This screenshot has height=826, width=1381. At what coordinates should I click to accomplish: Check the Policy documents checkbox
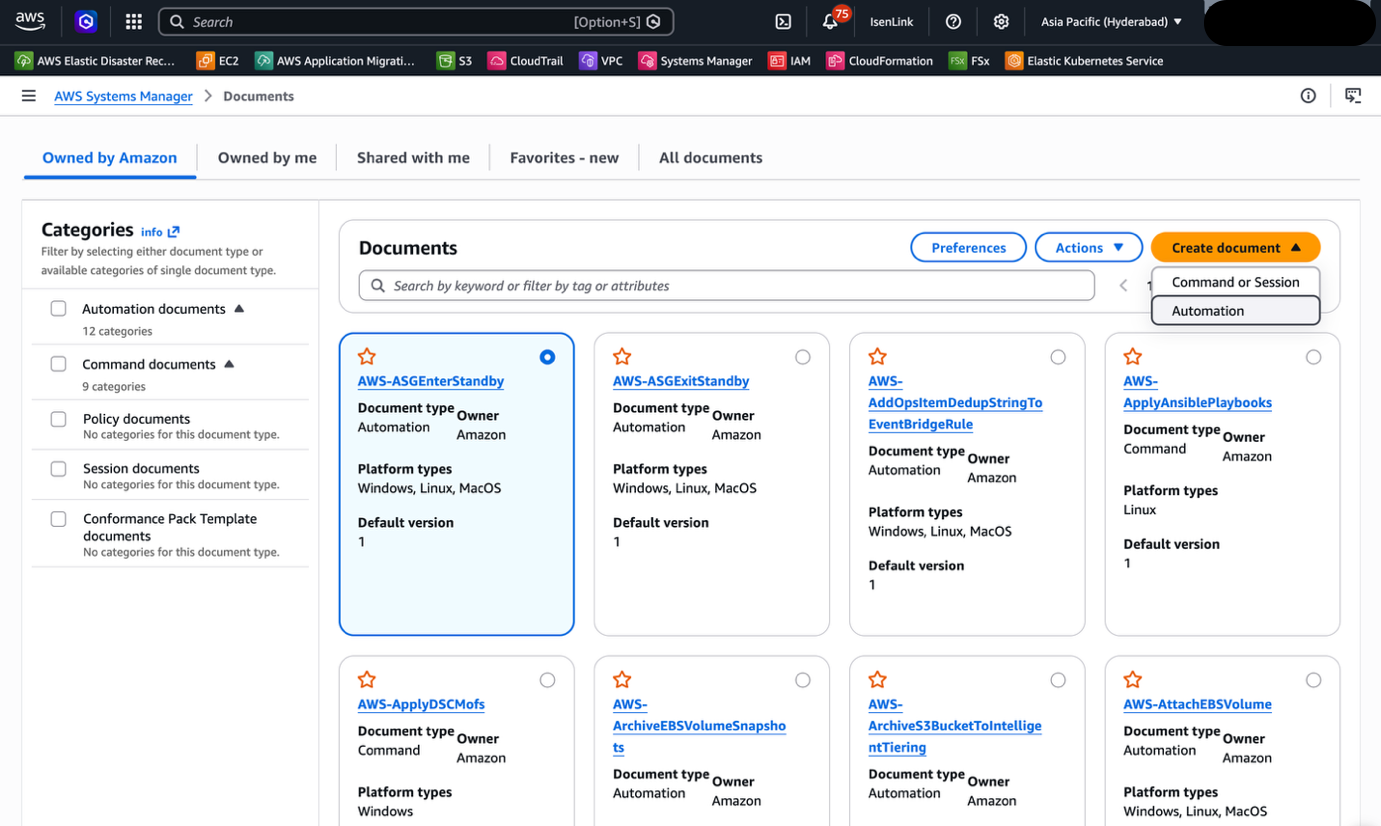pos(59,419)
